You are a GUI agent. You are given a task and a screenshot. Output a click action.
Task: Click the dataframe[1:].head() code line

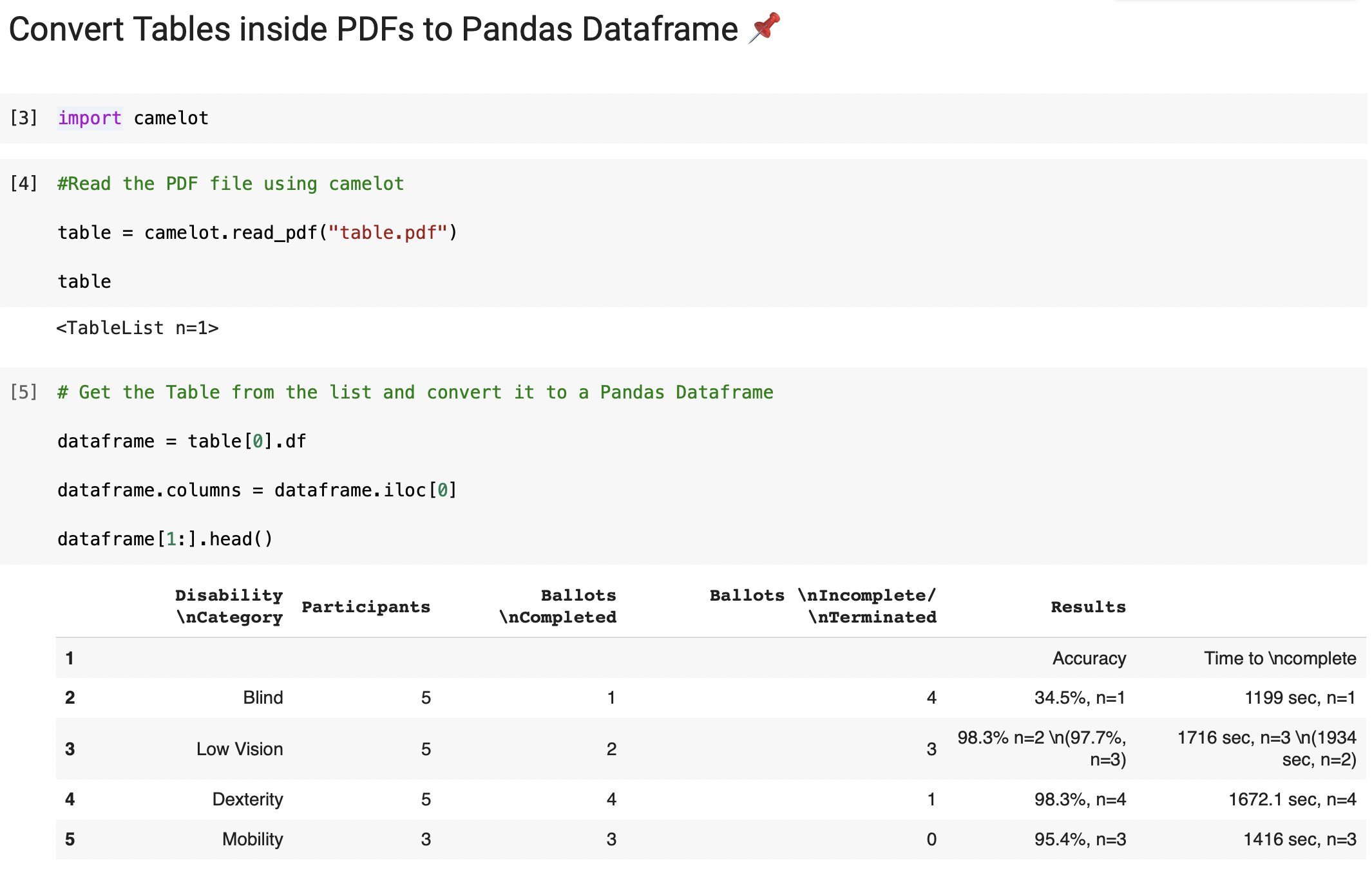point(165,540)
